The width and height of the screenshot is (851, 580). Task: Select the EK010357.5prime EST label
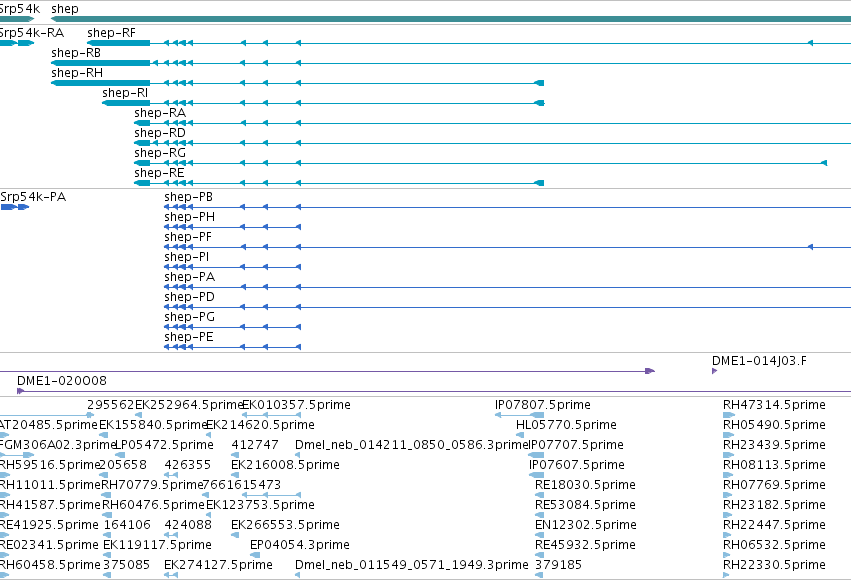click(x=296, y=405)
